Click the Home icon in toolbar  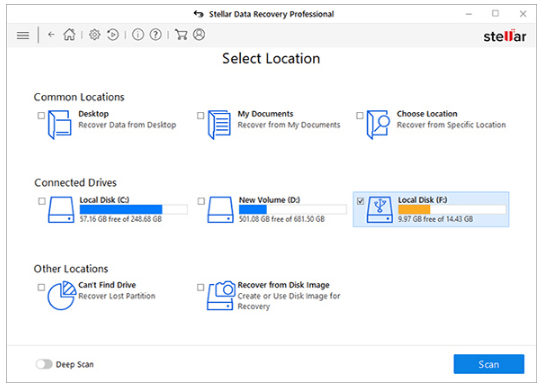69,35
